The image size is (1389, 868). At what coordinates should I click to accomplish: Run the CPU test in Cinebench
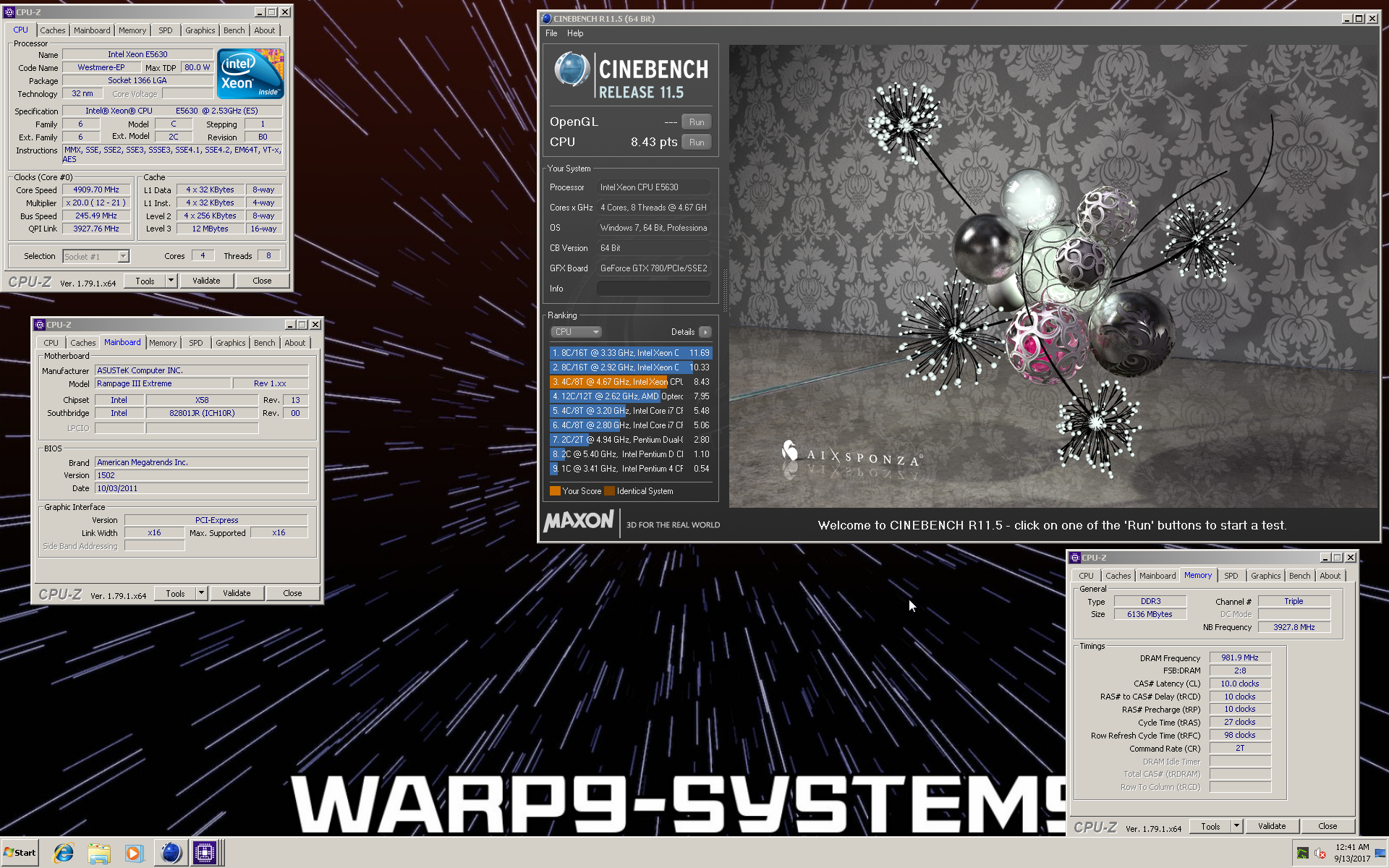pyautogui.click(x=697, y=142)
